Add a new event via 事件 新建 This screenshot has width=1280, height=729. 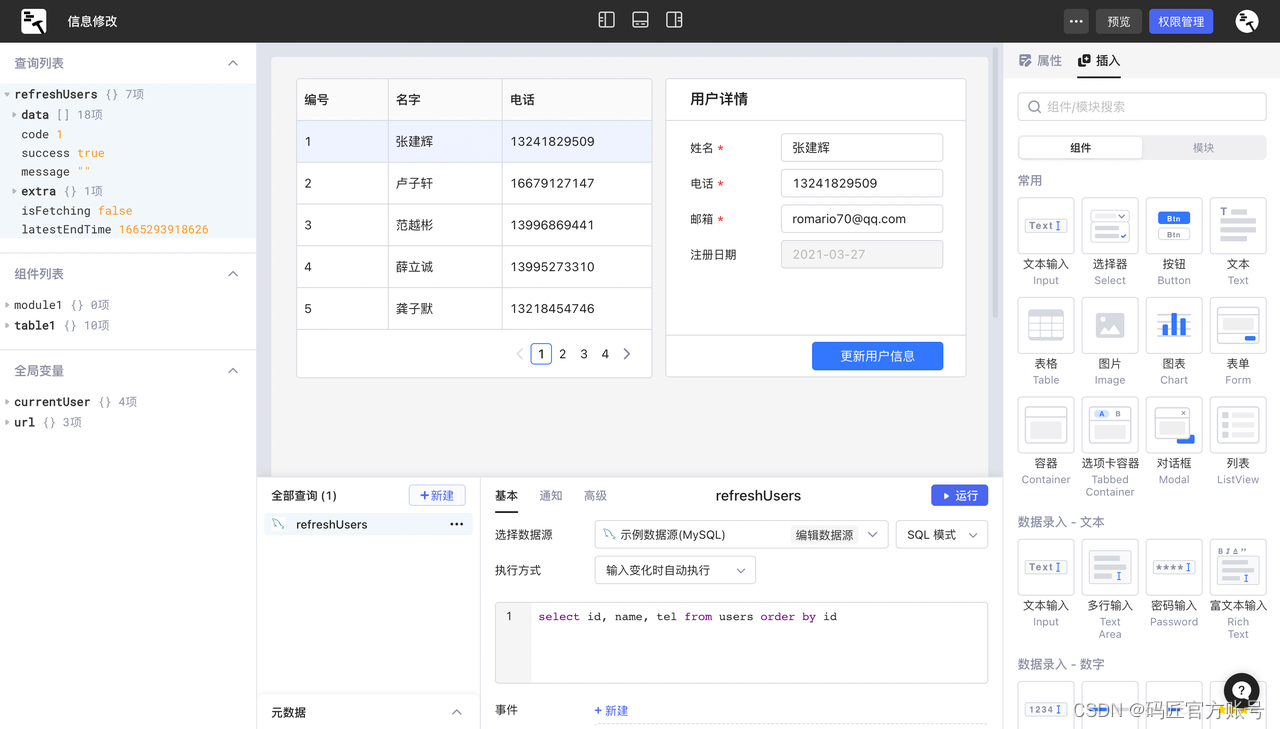click(x=611, y=711)
